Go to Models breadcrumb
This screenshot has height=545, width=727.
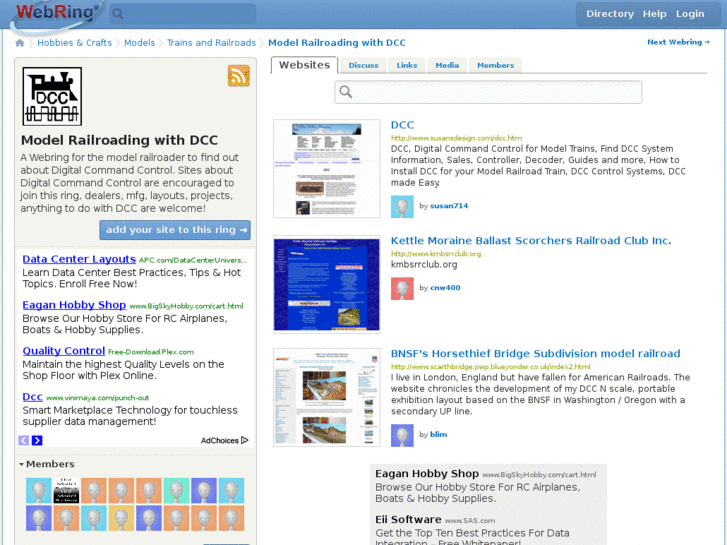tap(139, 43)
